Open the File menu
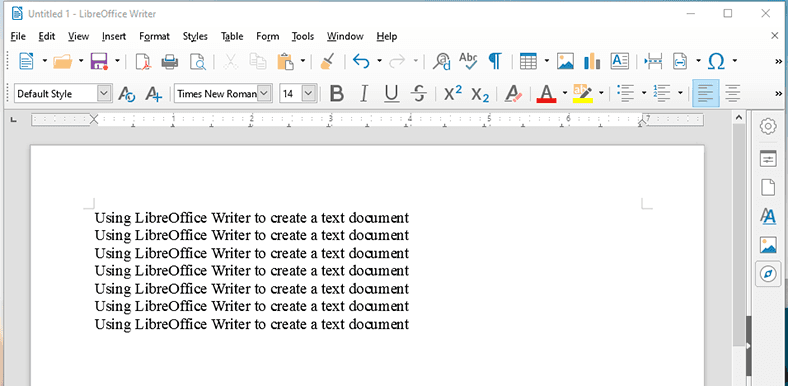Viewport: 788px width, 386px height. [x=18, y=36]
